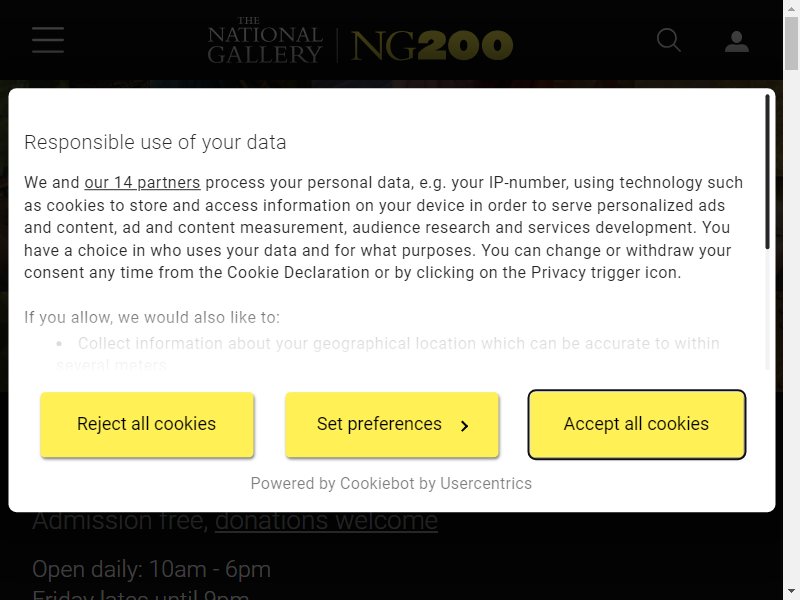Open the user account profile icon
This screenshot has width=800, height=600.
tap(737, 41)
